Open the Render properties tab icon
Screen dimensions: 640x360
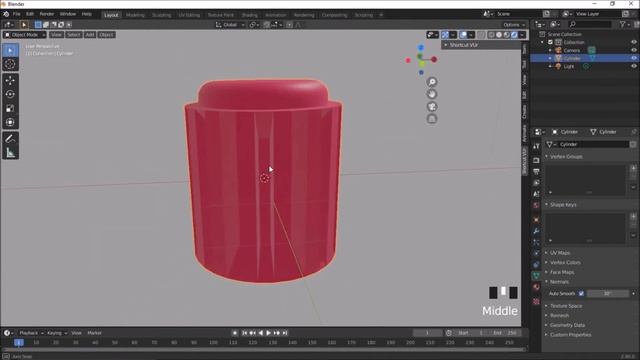click(536, 160)
